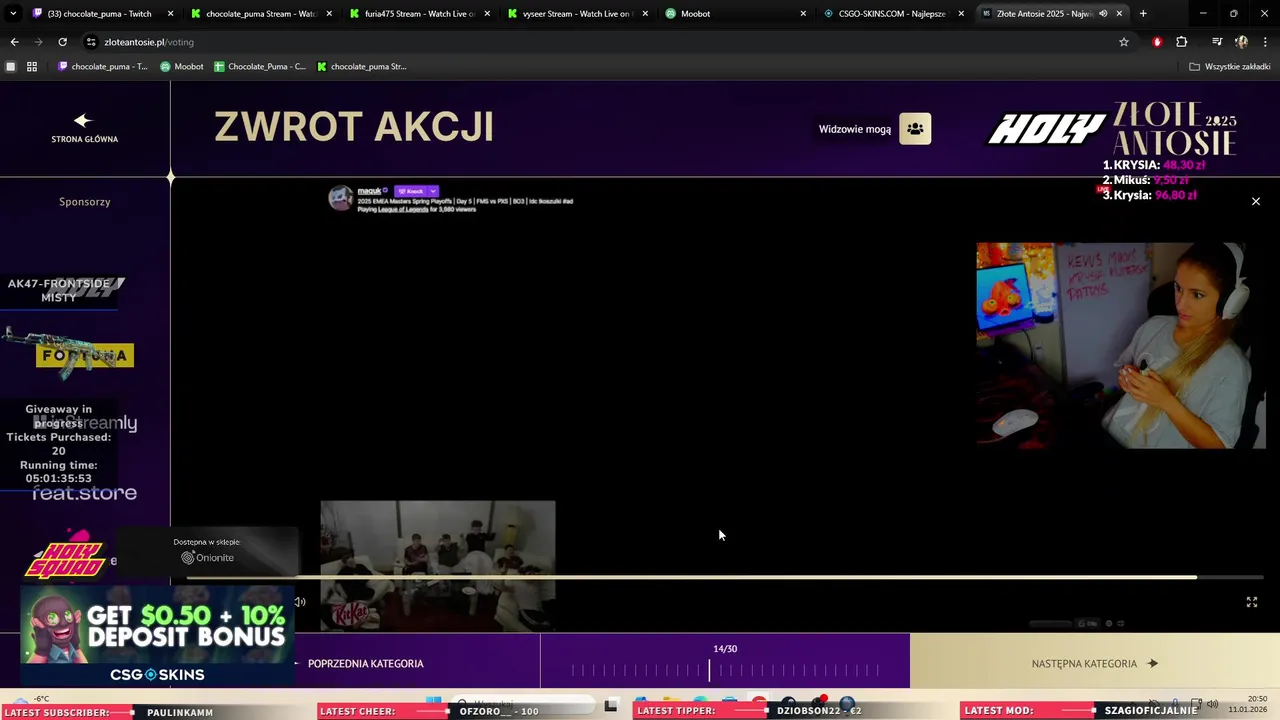Viewport: 1280px width, 720px height.
Task: Open the Chrome three-dot menu
Action: coord(1265,42)
